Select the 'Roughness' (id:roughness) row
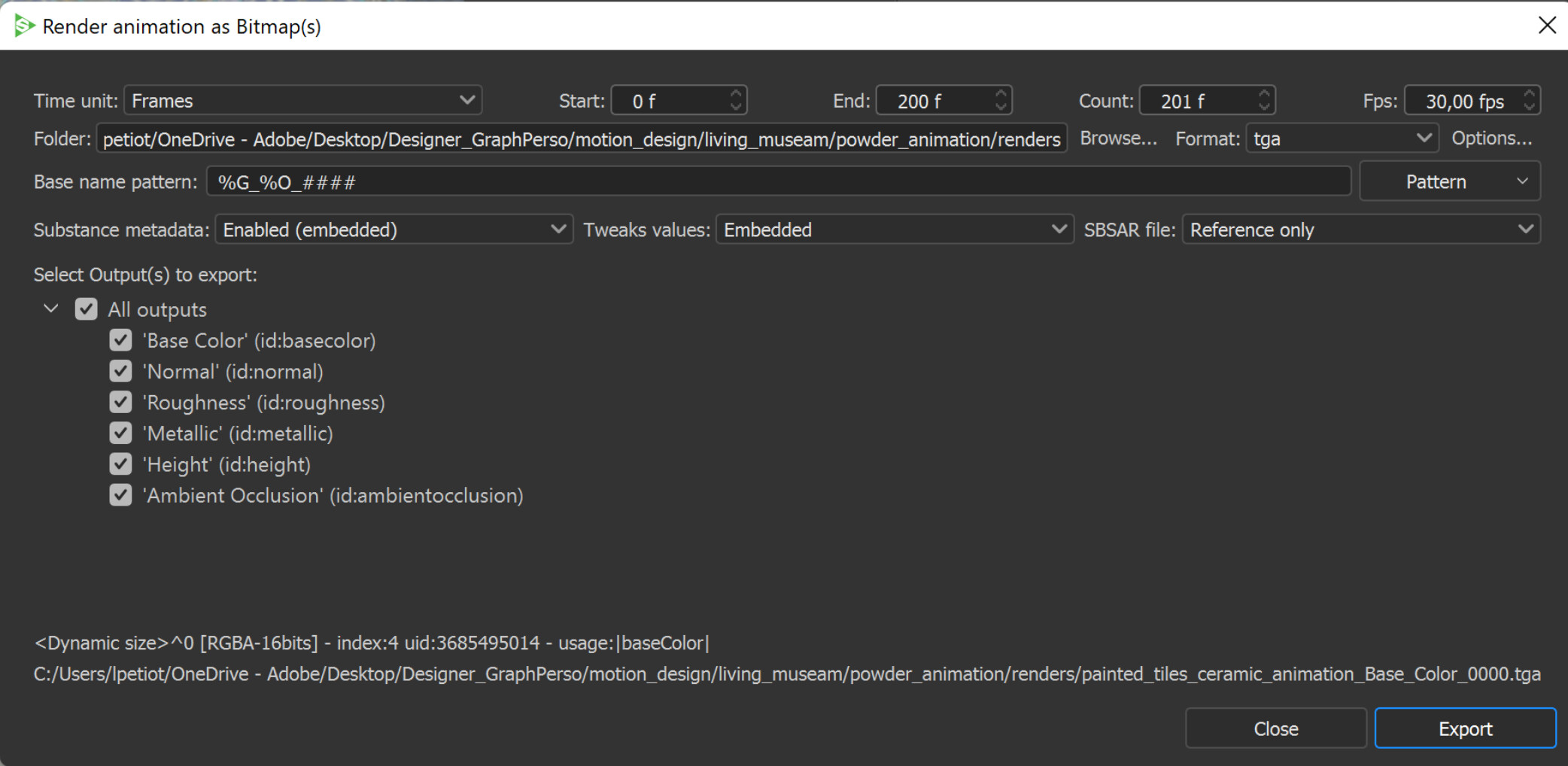1568x766 pixels. coord(263,403)
